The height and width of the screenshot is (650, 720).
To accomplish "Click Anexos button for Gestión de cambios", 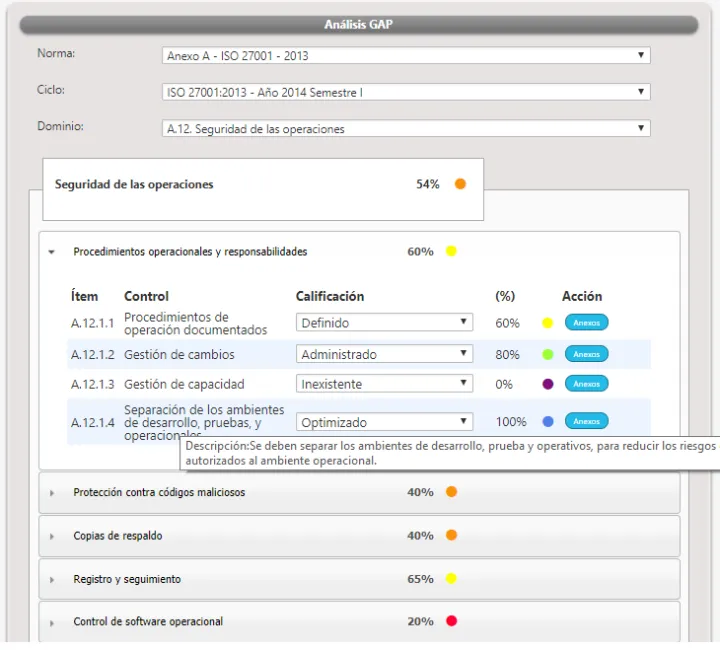I will tap(586, 354).
